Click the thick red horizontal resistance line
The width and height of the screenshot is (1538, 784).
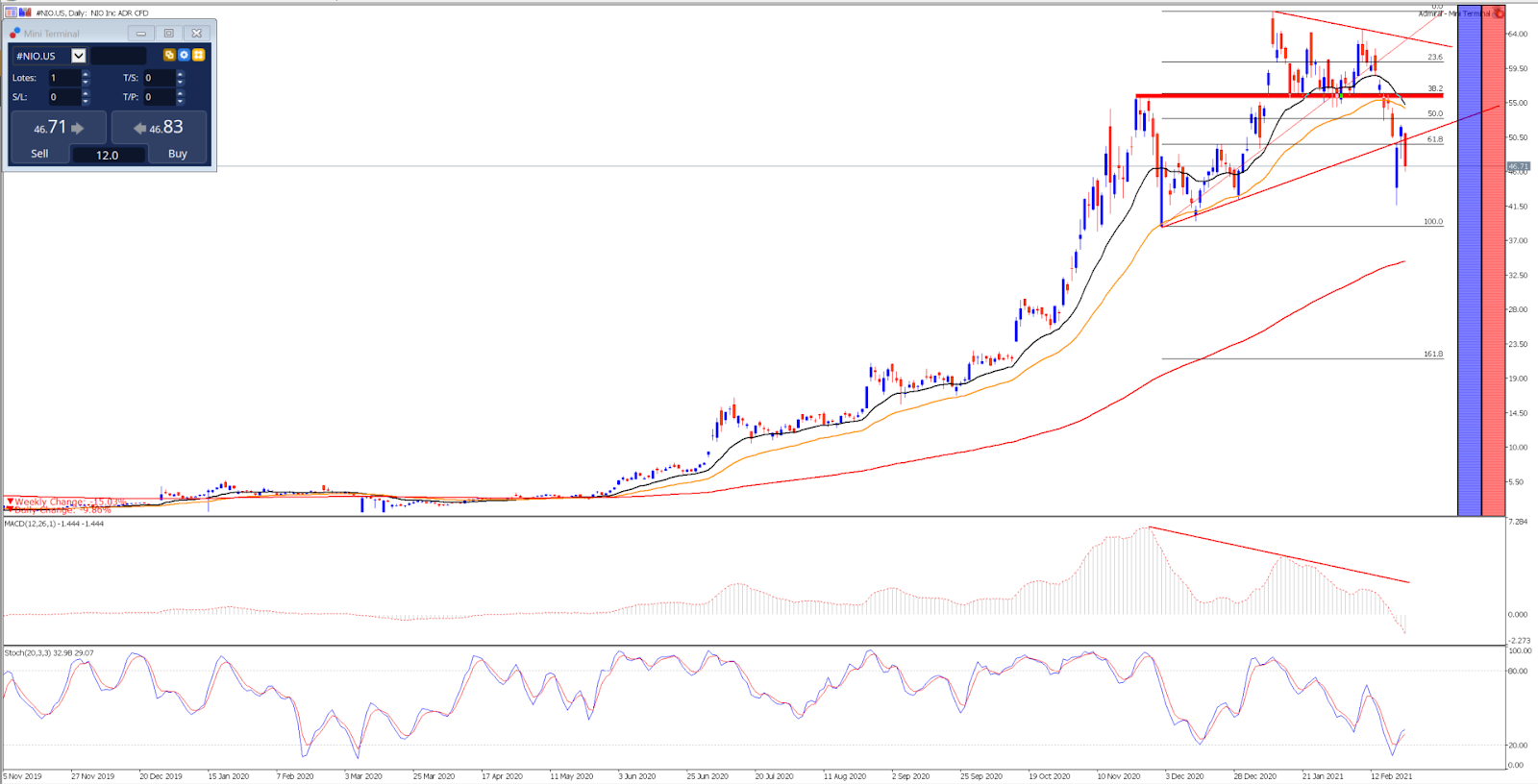tap(1289, 95)
